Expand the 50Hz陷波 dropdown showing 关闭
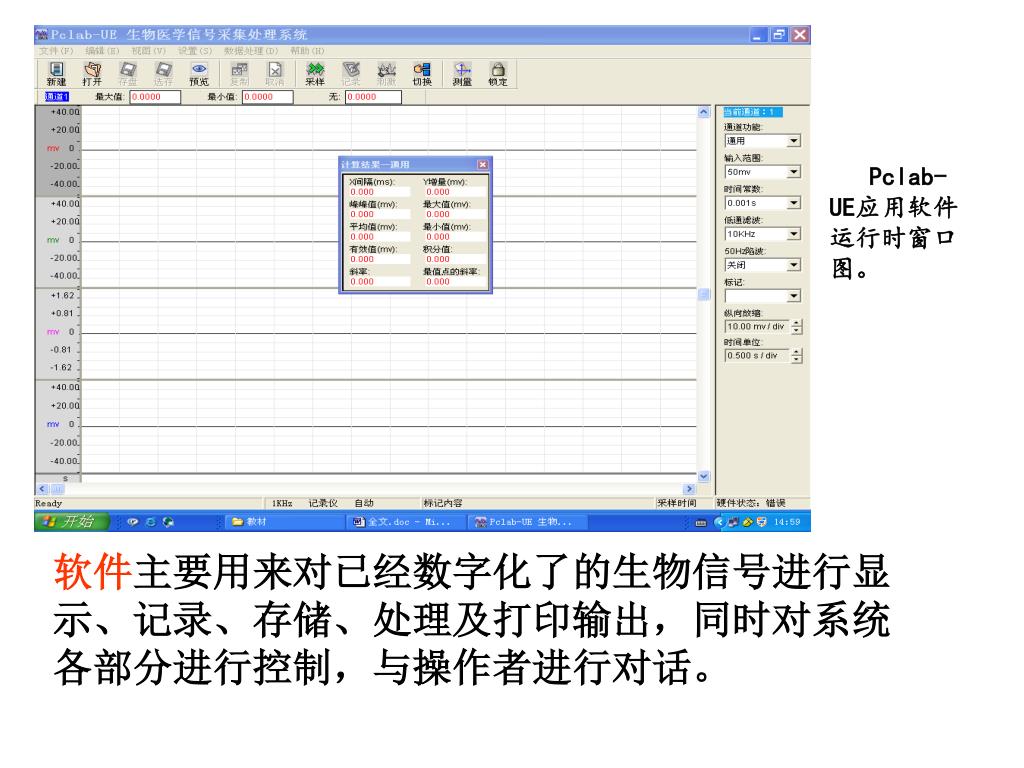This screenshot has height=768, width=1024. [x=793, y=265]
